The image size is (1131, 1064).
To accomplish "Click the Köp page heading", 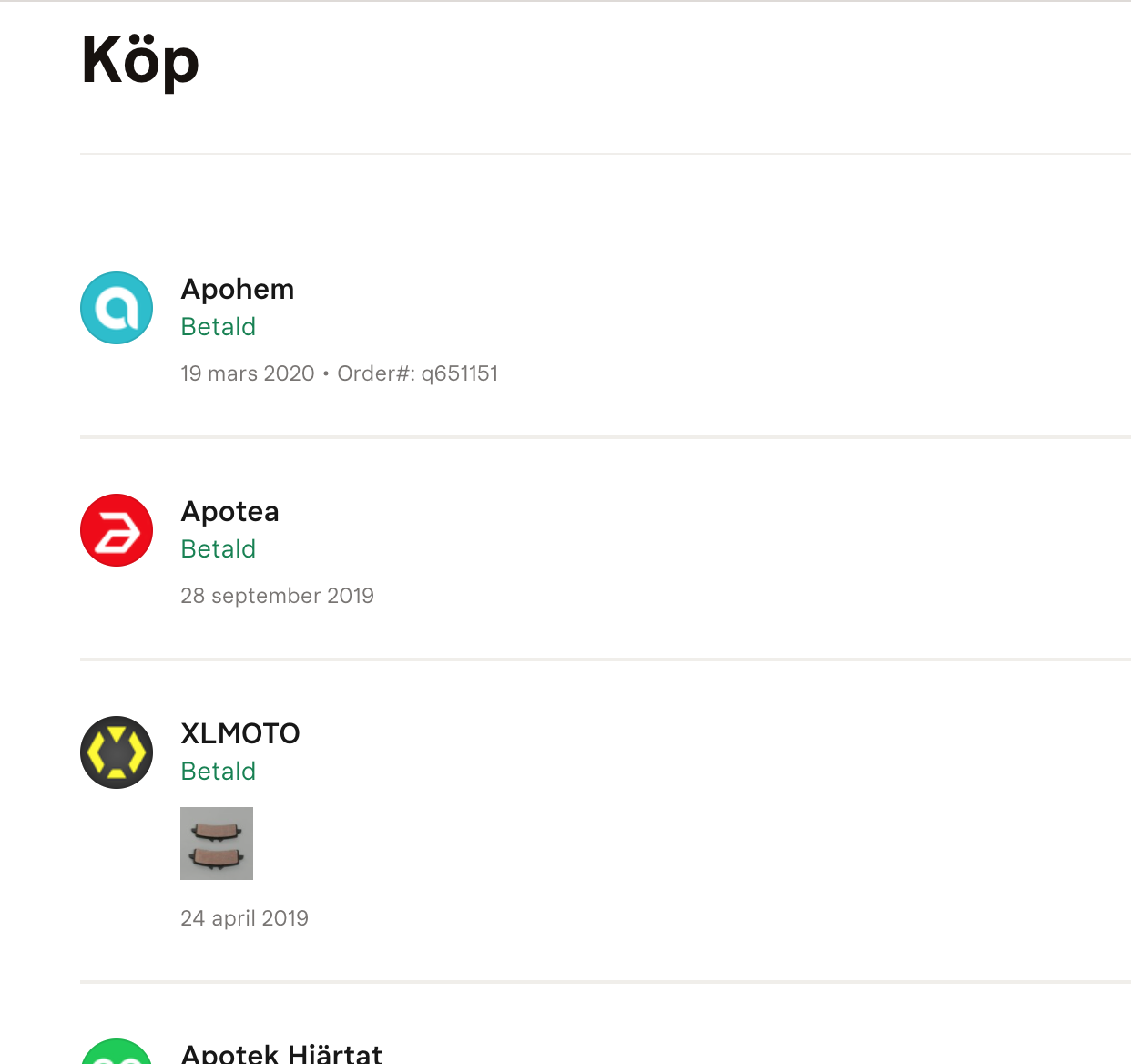I will pos(140,61).
